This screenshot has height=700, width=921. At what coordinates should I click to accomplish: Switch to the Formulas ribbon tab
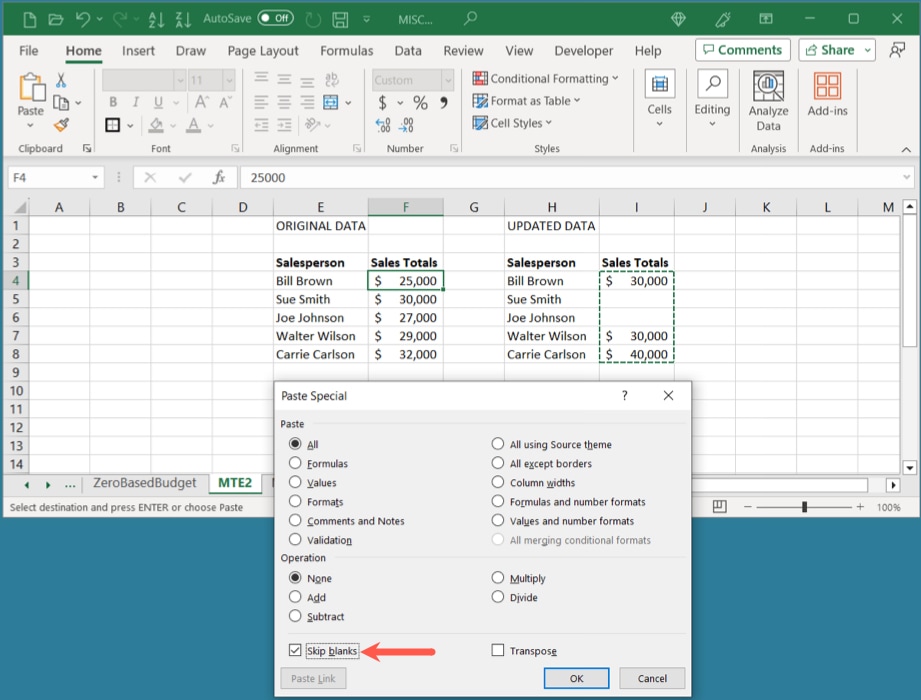click(x=346, y=51)
